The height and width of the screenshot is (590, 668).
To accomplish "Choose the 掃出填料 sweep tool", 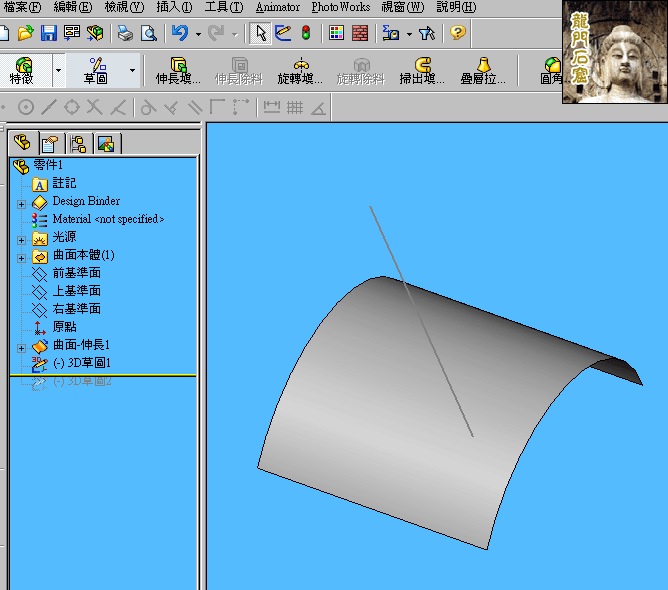I will tap(422, 71).
